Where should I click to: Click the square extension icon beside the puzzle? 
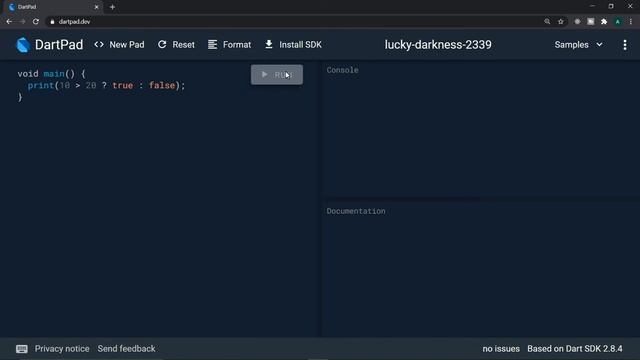(591, 22)
